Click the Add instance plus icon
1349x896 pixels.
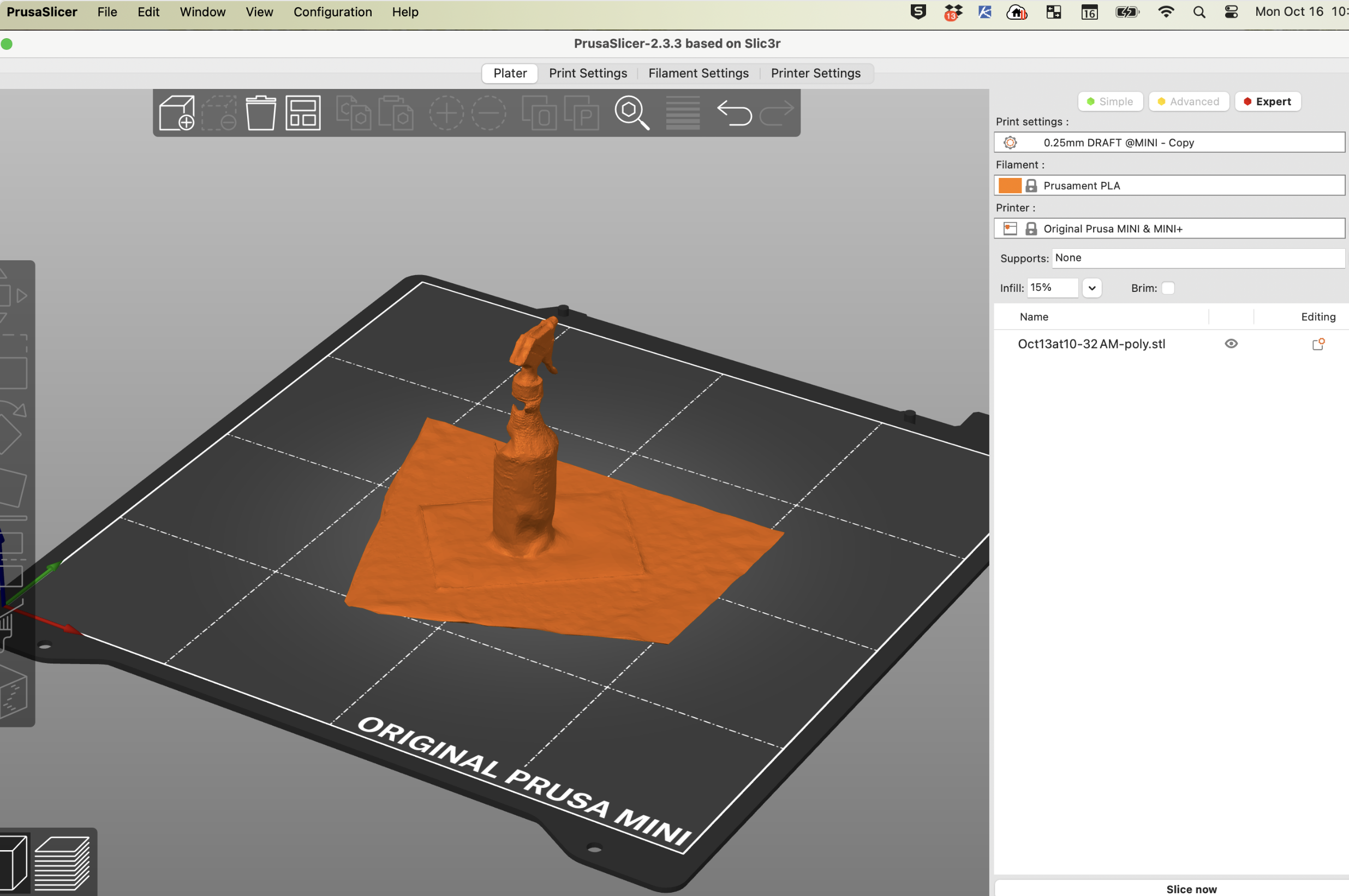[446, 112]
